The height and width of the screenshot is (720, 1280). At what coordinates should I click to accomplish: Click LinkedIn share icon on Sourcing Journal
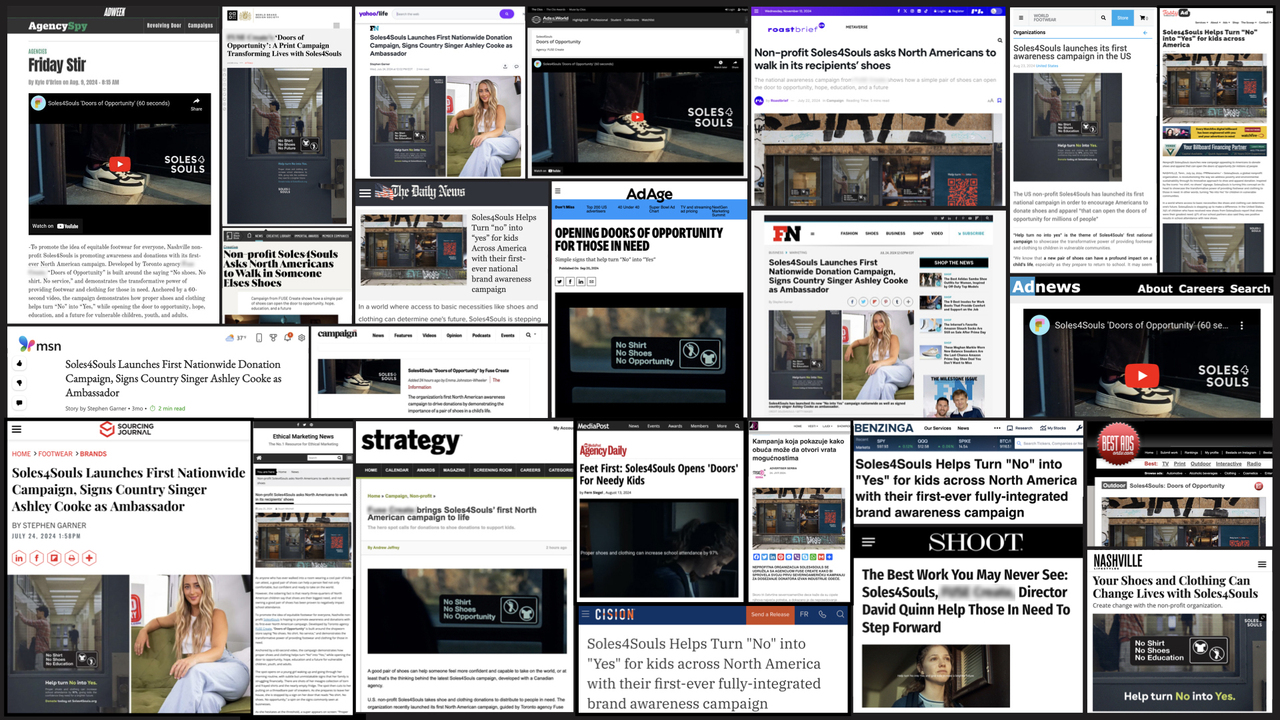tap(18, 558)
